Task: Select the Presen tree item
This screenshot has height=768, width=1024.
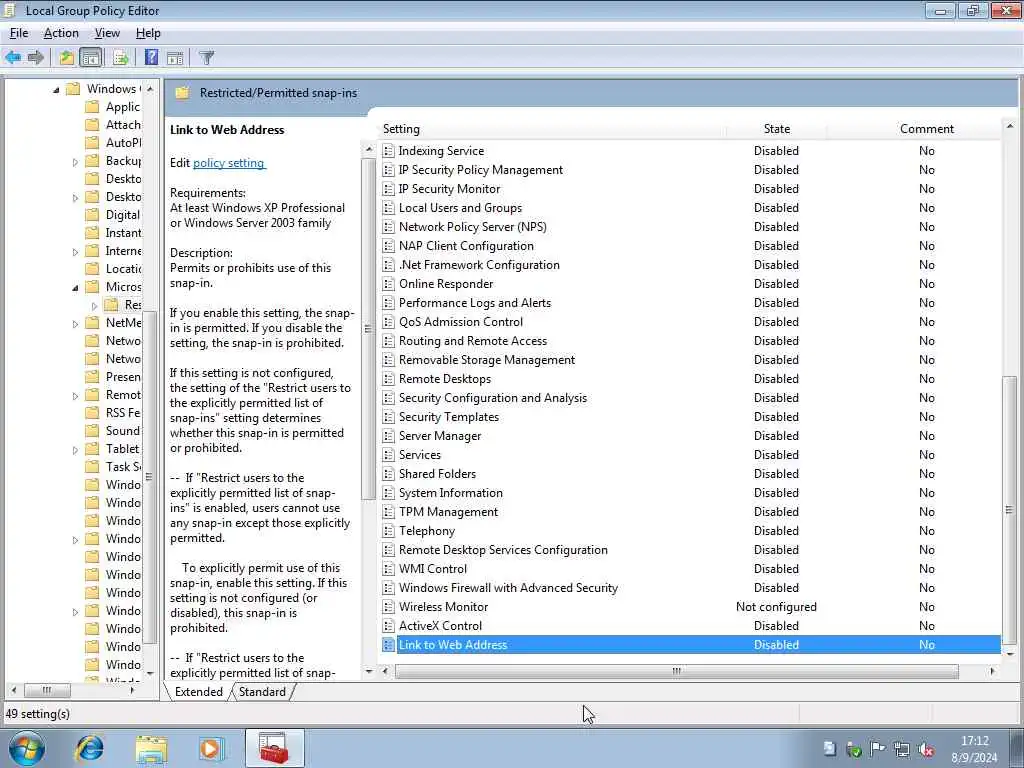Action: (x=123, y=377)
